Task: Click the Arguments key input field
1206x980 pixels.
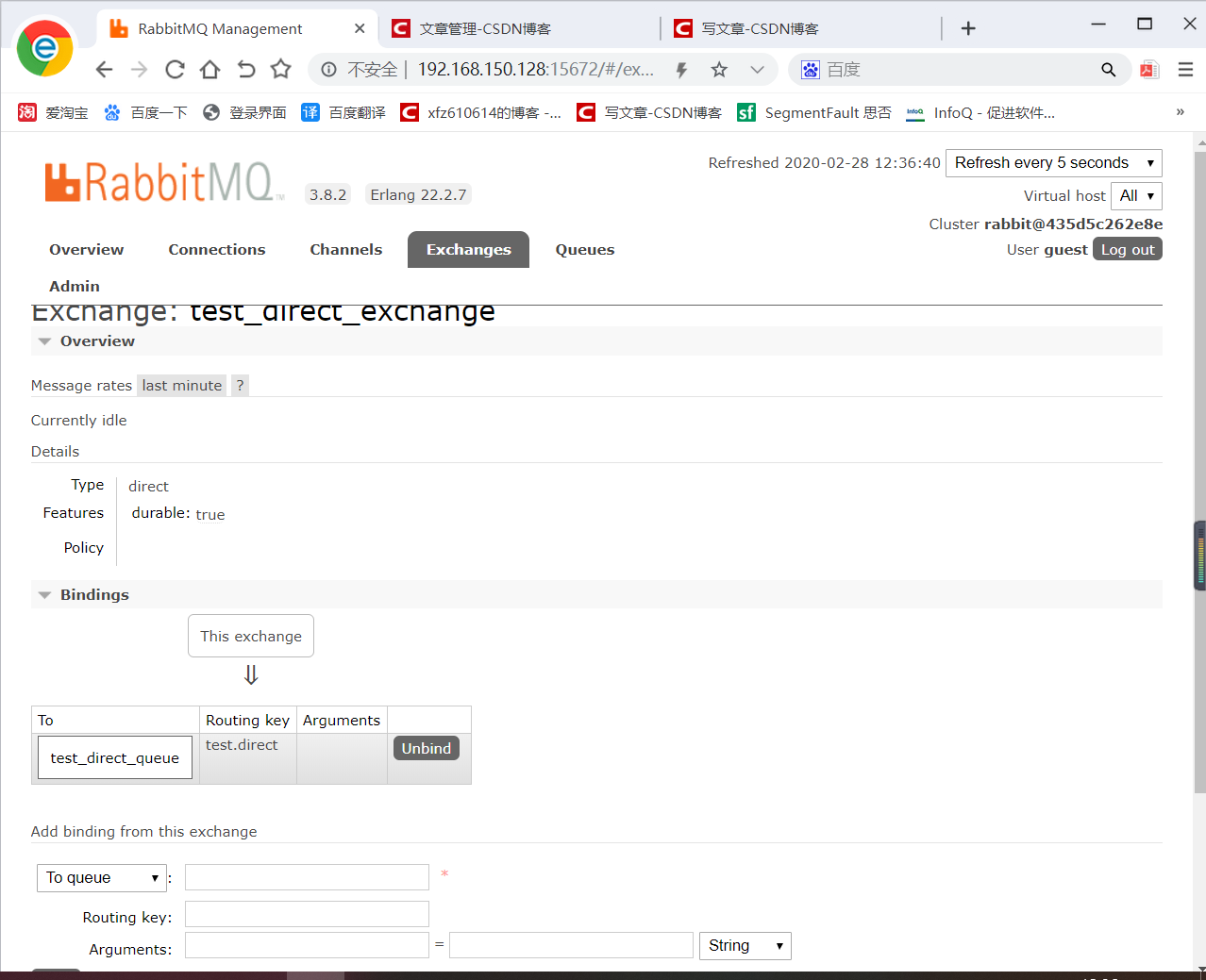Action: (307, 945)
